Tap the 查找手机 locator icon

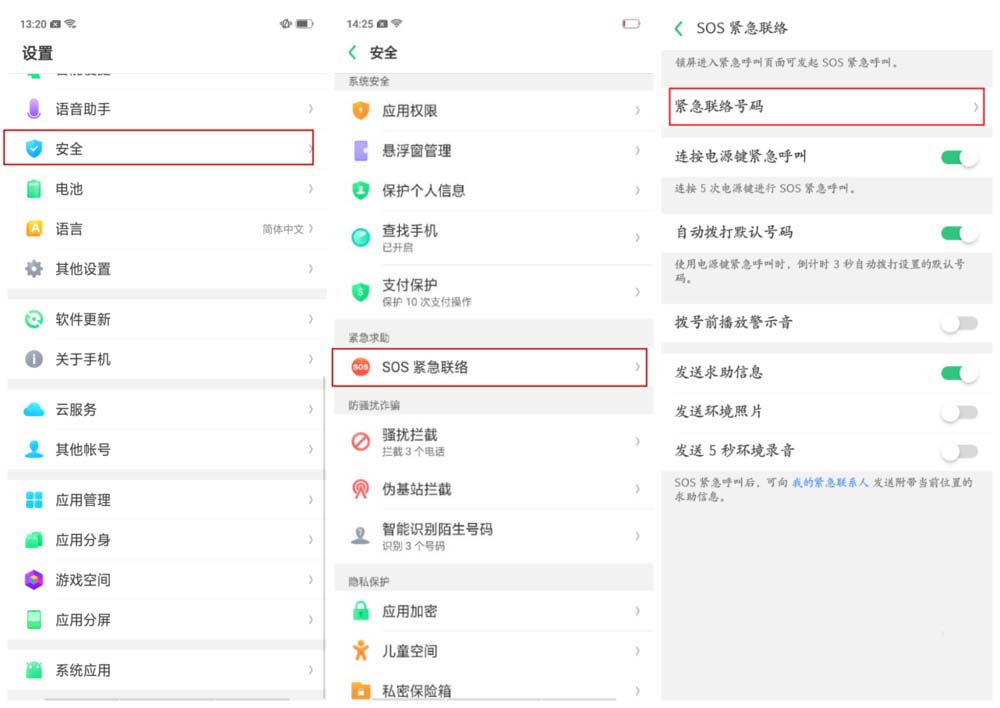point(361,237)
